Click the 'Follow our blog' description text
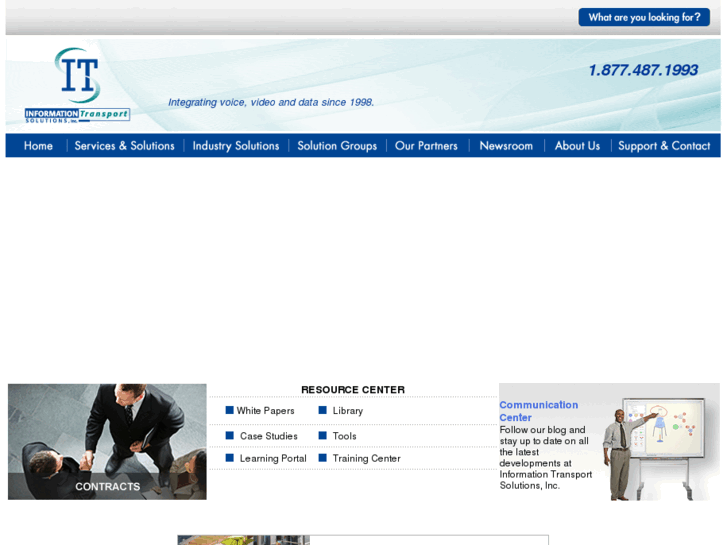This screenshot has height=545, width=727. coord(546,457)
